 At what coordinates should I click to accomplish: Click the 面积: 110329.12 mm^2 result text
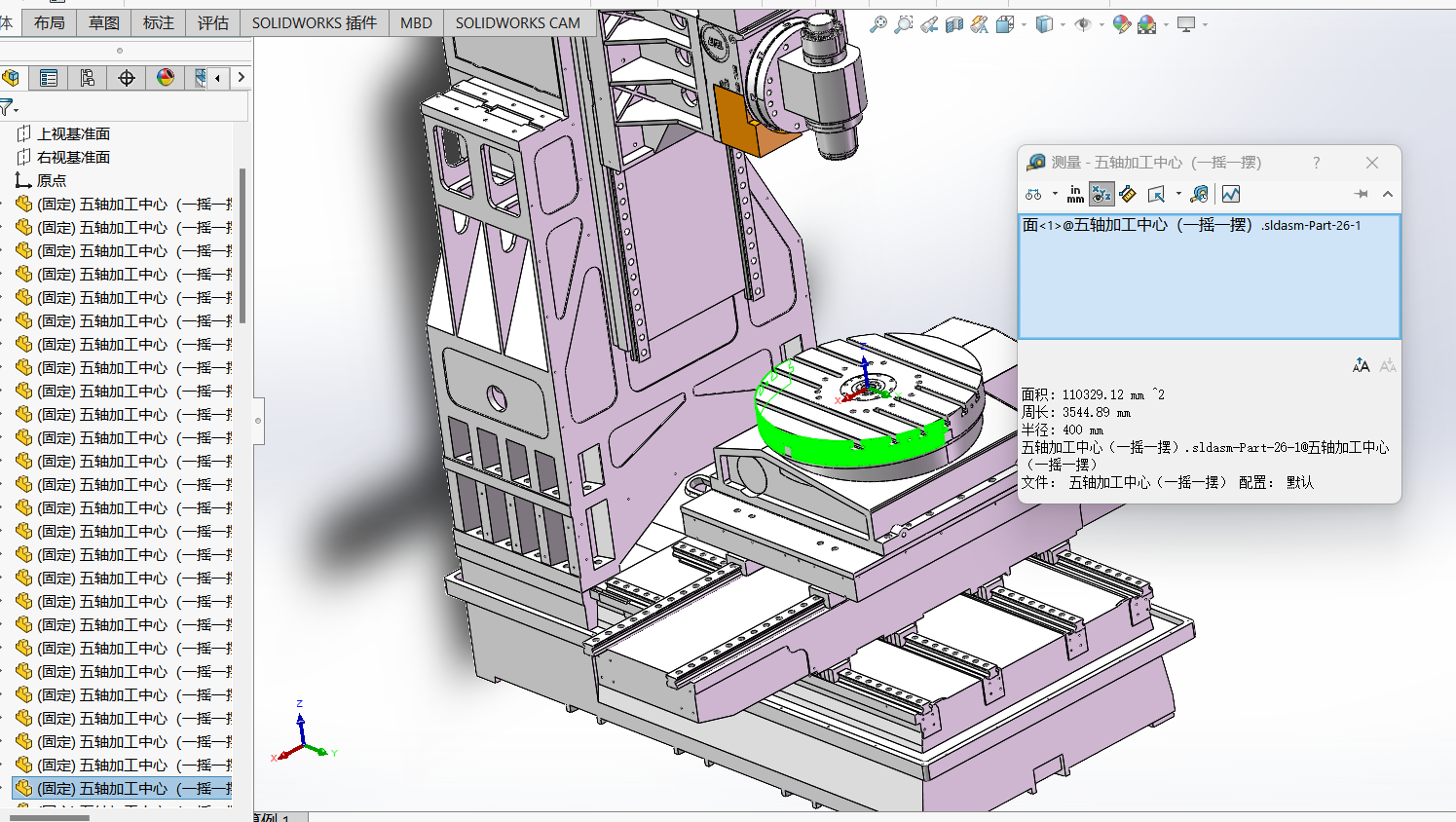[x=1093, y=394]
